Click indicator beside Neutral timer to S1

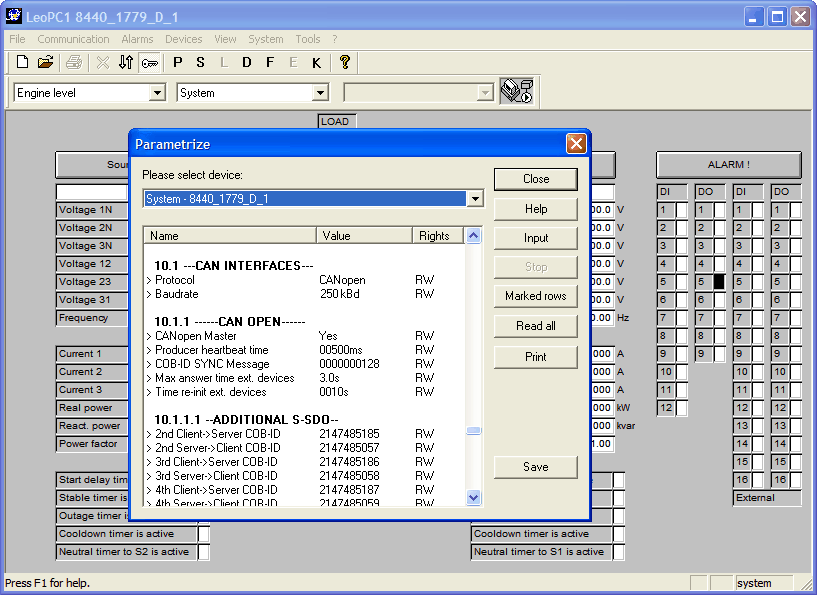pos(618,552)
